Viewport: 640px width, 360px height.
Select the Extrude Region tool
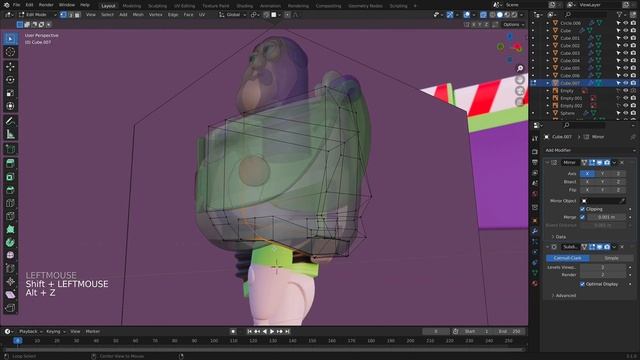11,163
